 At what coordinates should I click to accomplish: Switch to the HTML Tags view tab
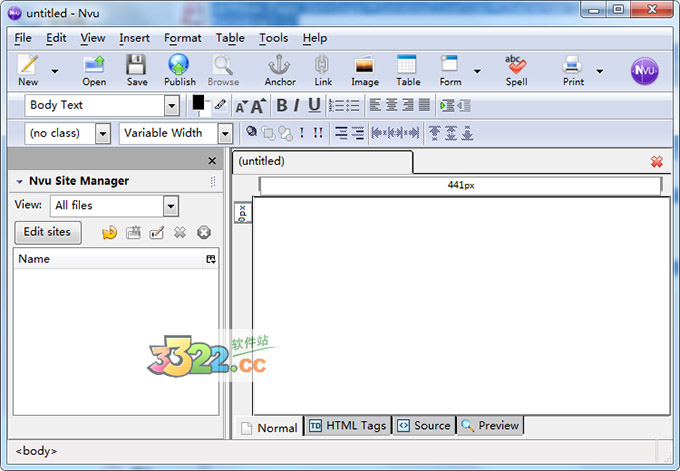347,426
